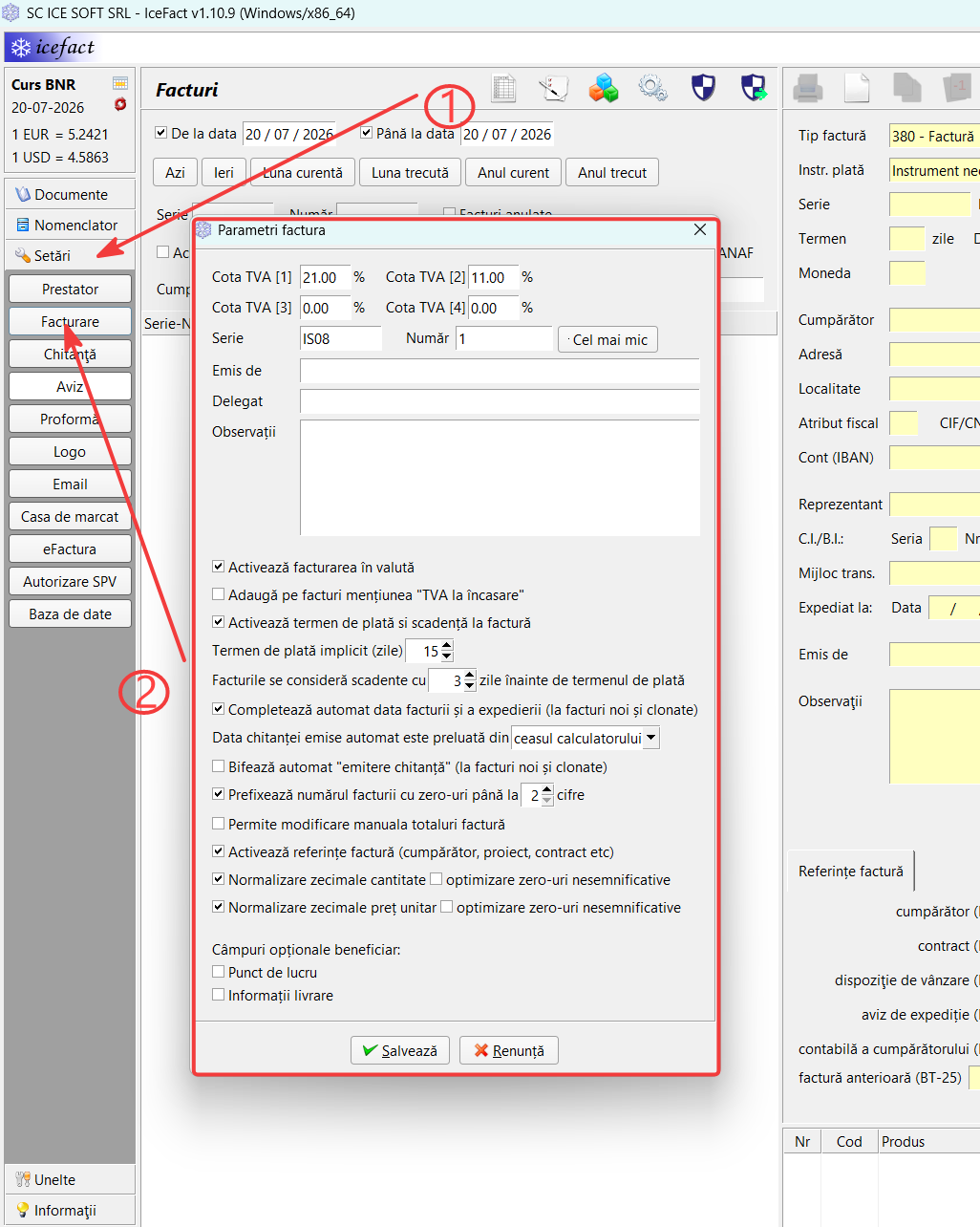Open the Tip factură dropdown
980x1227 pixels.
[x=934, y=136]
